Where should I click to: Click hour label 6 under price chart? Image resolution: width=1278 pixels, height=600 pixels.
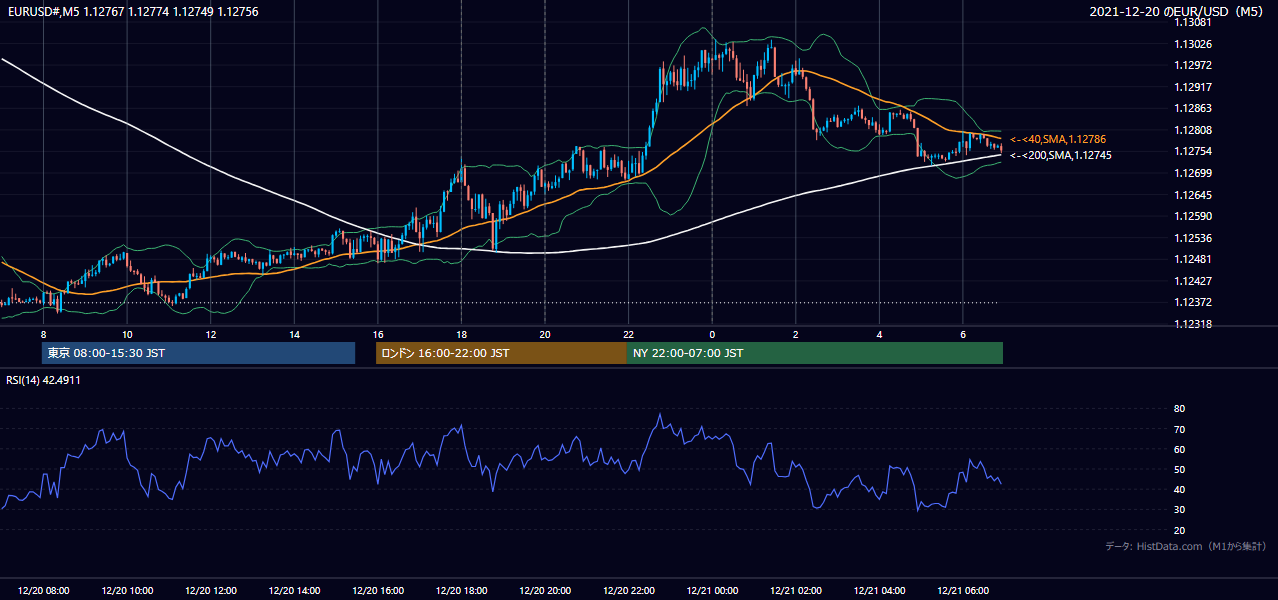(963, 334)
